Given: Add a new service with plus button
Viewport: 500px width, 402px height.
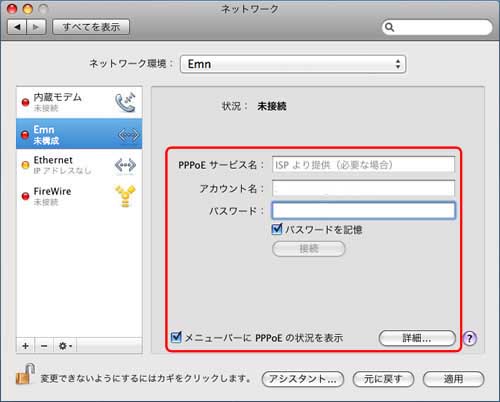Looking at the screenshot, I should pos(26,346).
